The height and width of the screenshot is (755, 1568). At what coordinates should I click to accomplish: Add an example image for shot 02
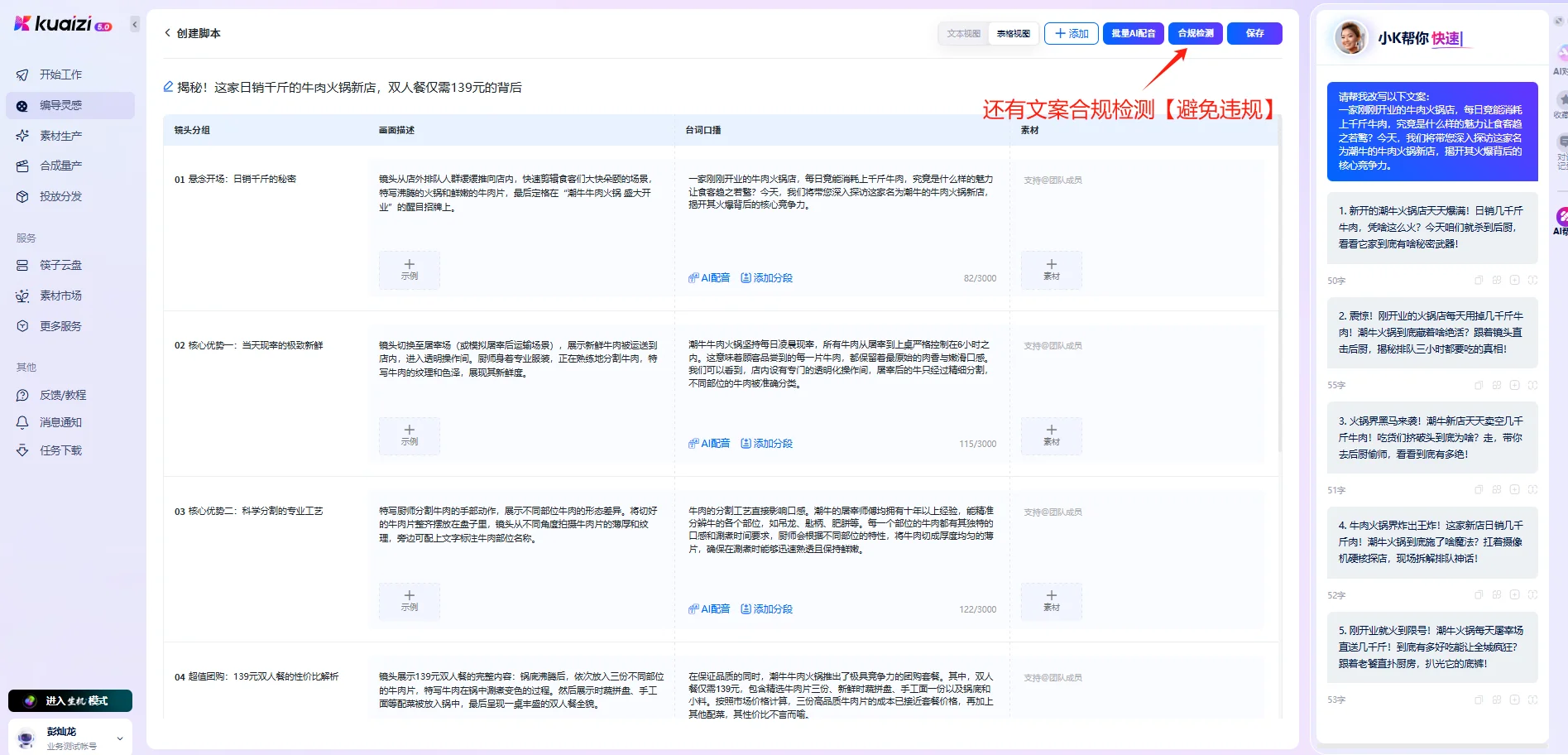coord(410,435)
